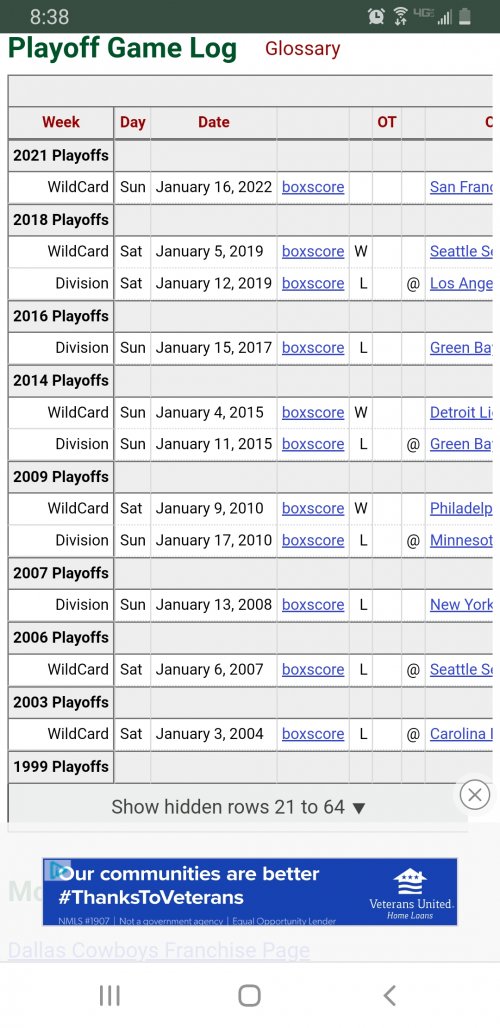
Task: Tap the ad choices icon on banner
Action: pos(58,870)
